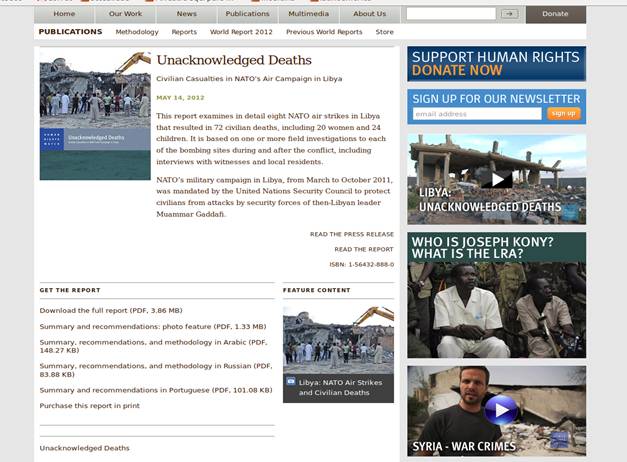Click the ISBN: 1-56432-888-0 text
Image resolution: width=627 pixels, height=462 pixels.
pyautogui.click(x=361, y=264)
